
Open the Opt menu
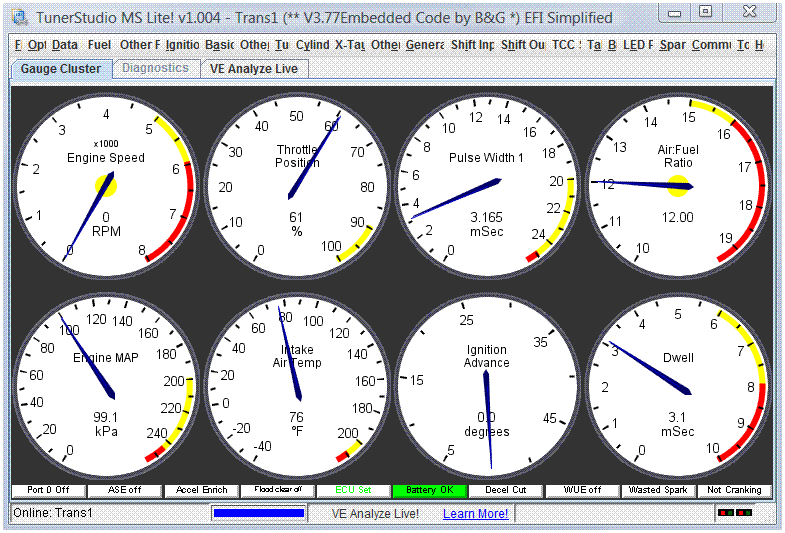coord(37,45)
